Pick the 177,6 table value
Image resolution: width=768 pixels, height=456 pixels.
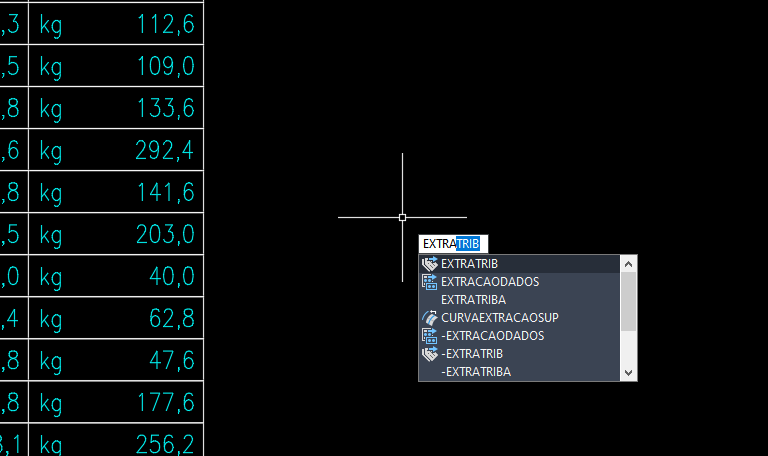click(x=165, y=402)
